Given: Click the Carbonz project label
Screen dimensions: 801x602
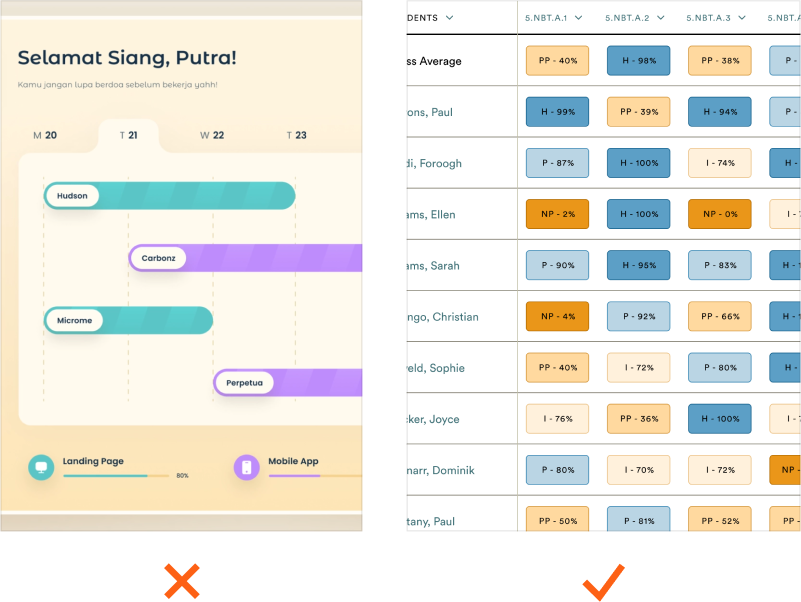Looking at the screenshot, I should pos(158,258).
